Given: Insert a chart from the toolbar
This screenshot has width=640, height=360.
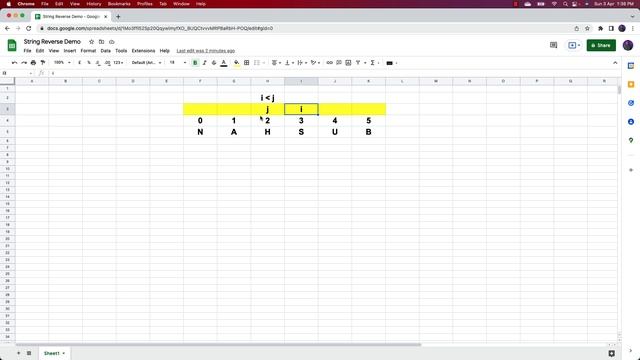Looking at the screenshot, I should (348, 63).
